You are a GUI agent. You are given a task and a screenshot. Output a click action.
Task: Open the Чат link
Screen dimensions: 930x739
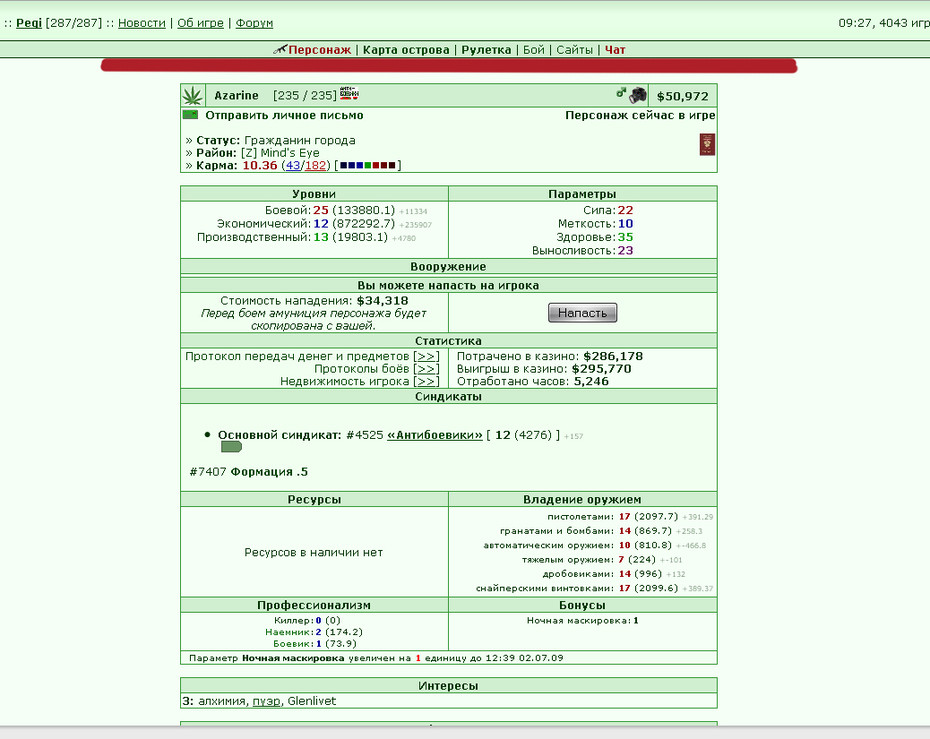(615, 50)
